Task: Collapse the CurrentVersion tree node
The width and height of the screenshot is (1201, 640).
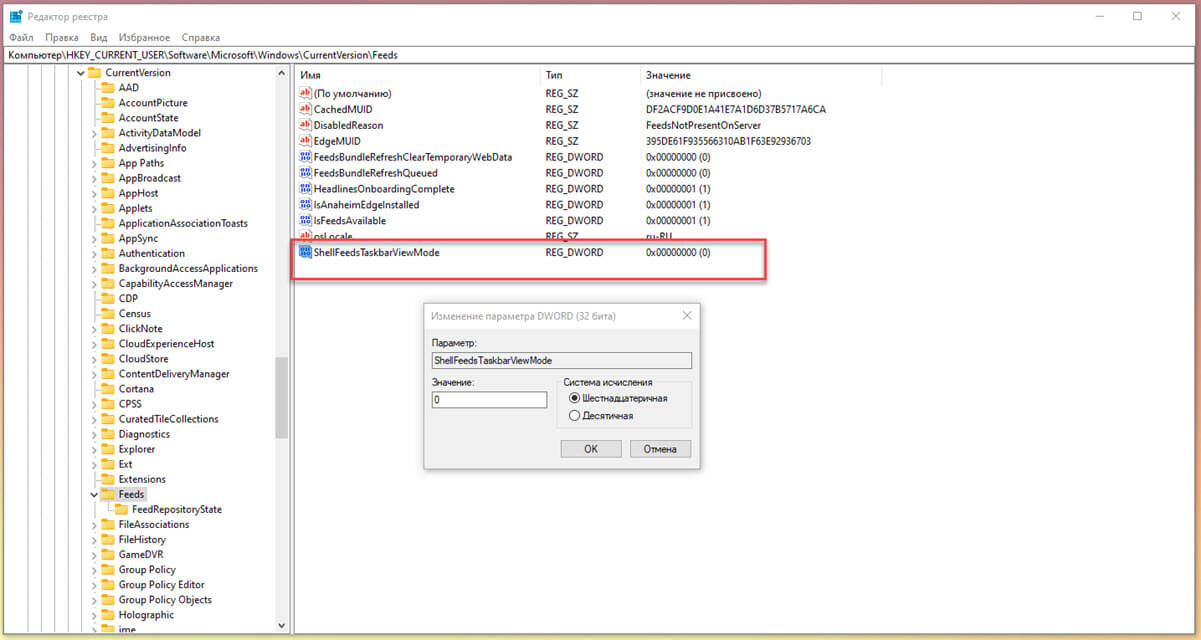Action: point(80,73)
